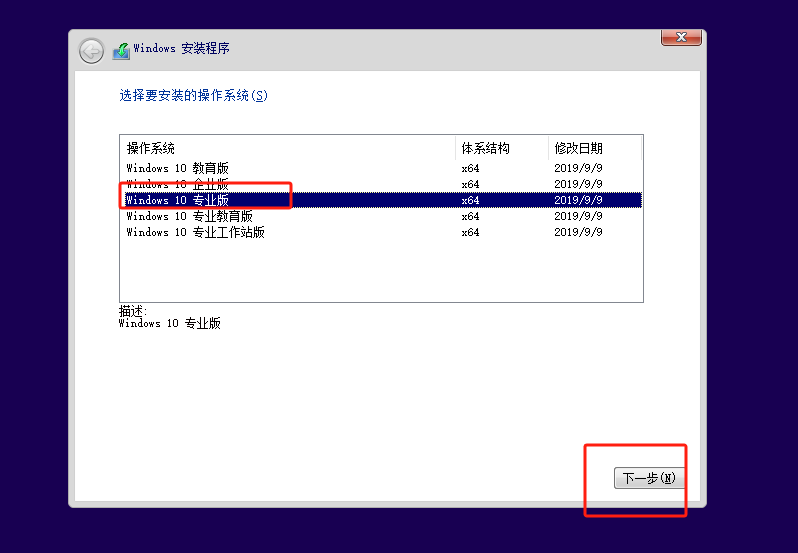Select the Windows 10 企业版 row

[381, 184]
